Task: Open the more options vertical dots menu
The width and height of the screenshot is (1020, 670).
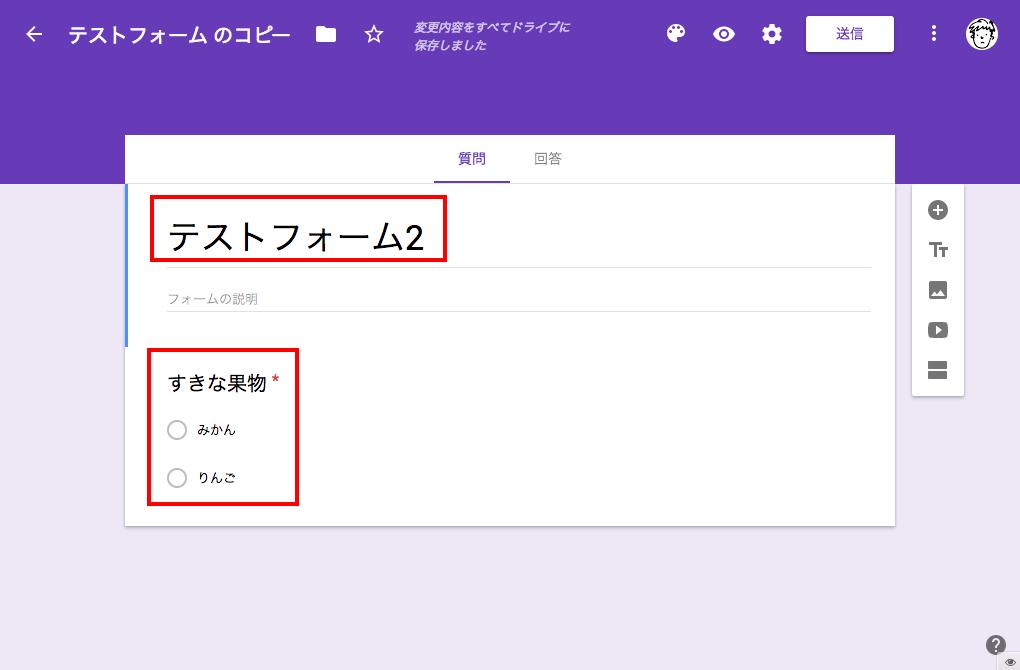Action: pos(933,34)
